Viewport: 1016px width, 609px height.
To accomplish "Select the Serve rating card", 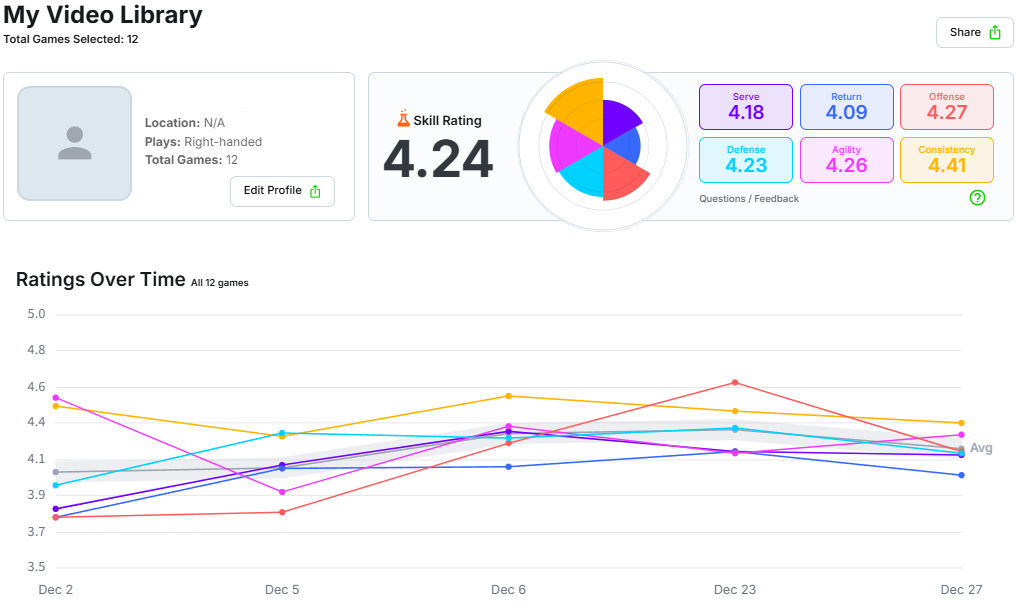I will (x=746, y=106).
